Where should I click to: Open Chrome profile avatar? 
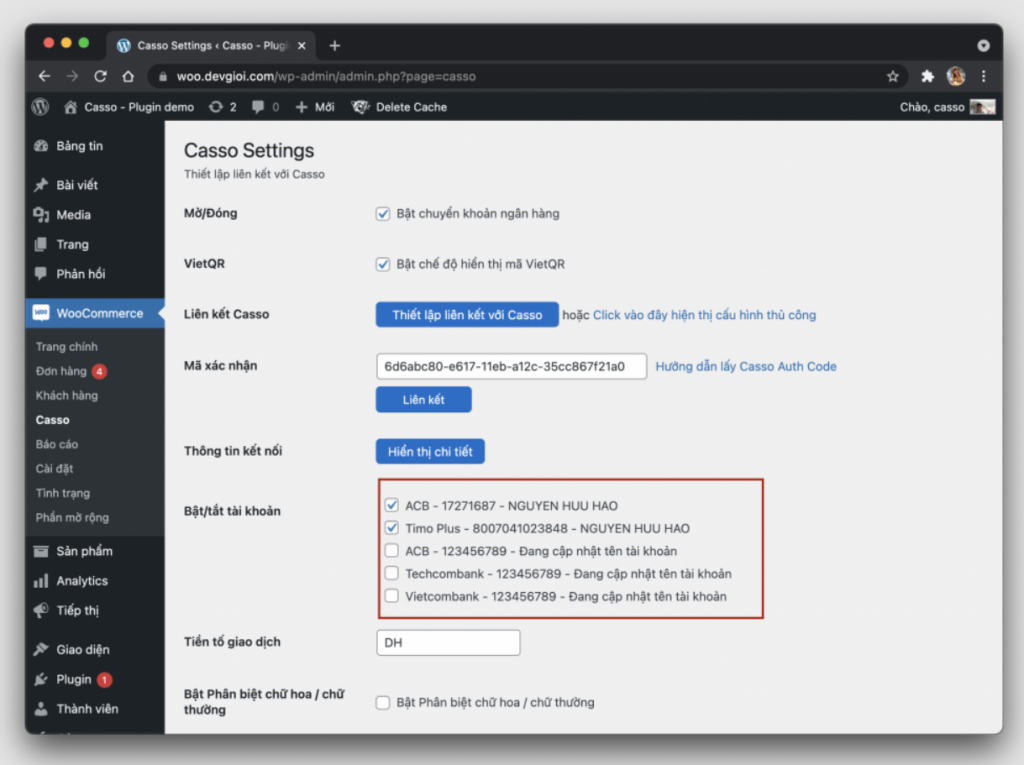[x=955, y=76]
